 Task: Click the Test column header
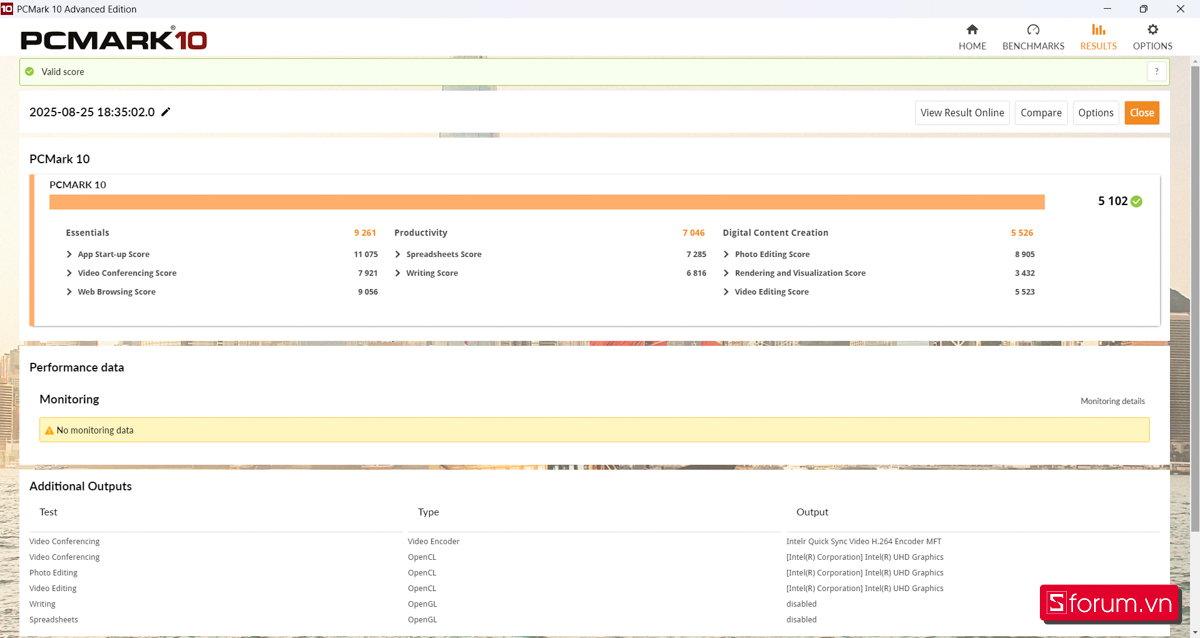click(x=48, y=512)
